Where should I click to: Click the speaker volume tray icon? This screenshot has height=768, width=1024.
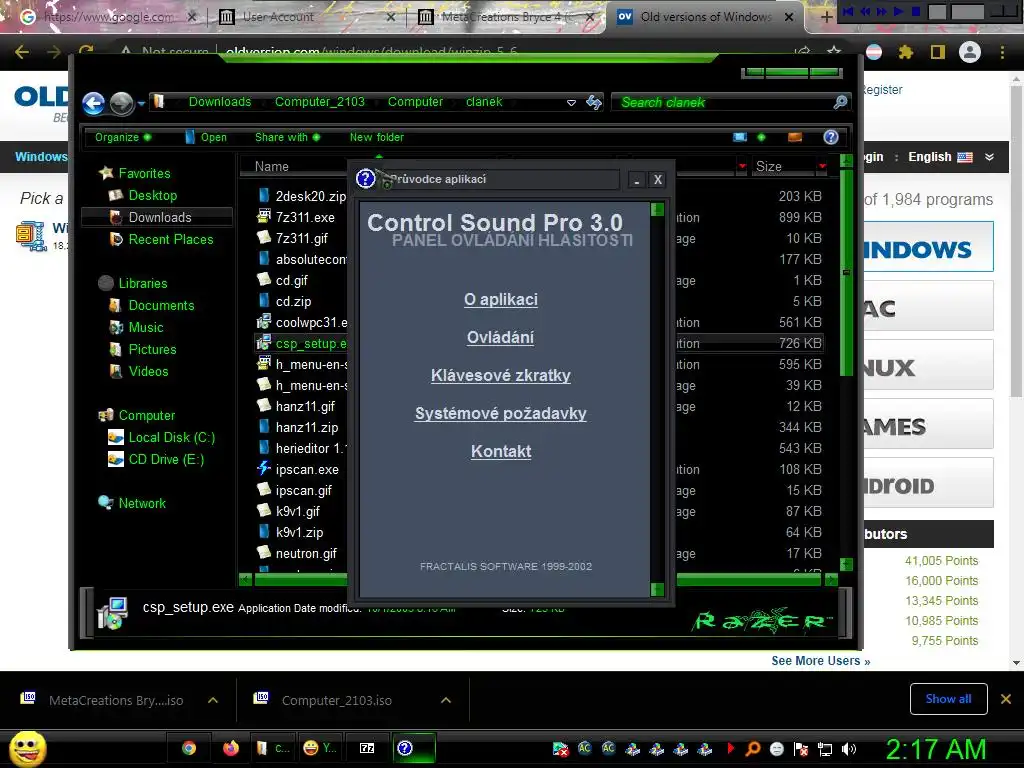pyautogui.click(x=849, y=749)
